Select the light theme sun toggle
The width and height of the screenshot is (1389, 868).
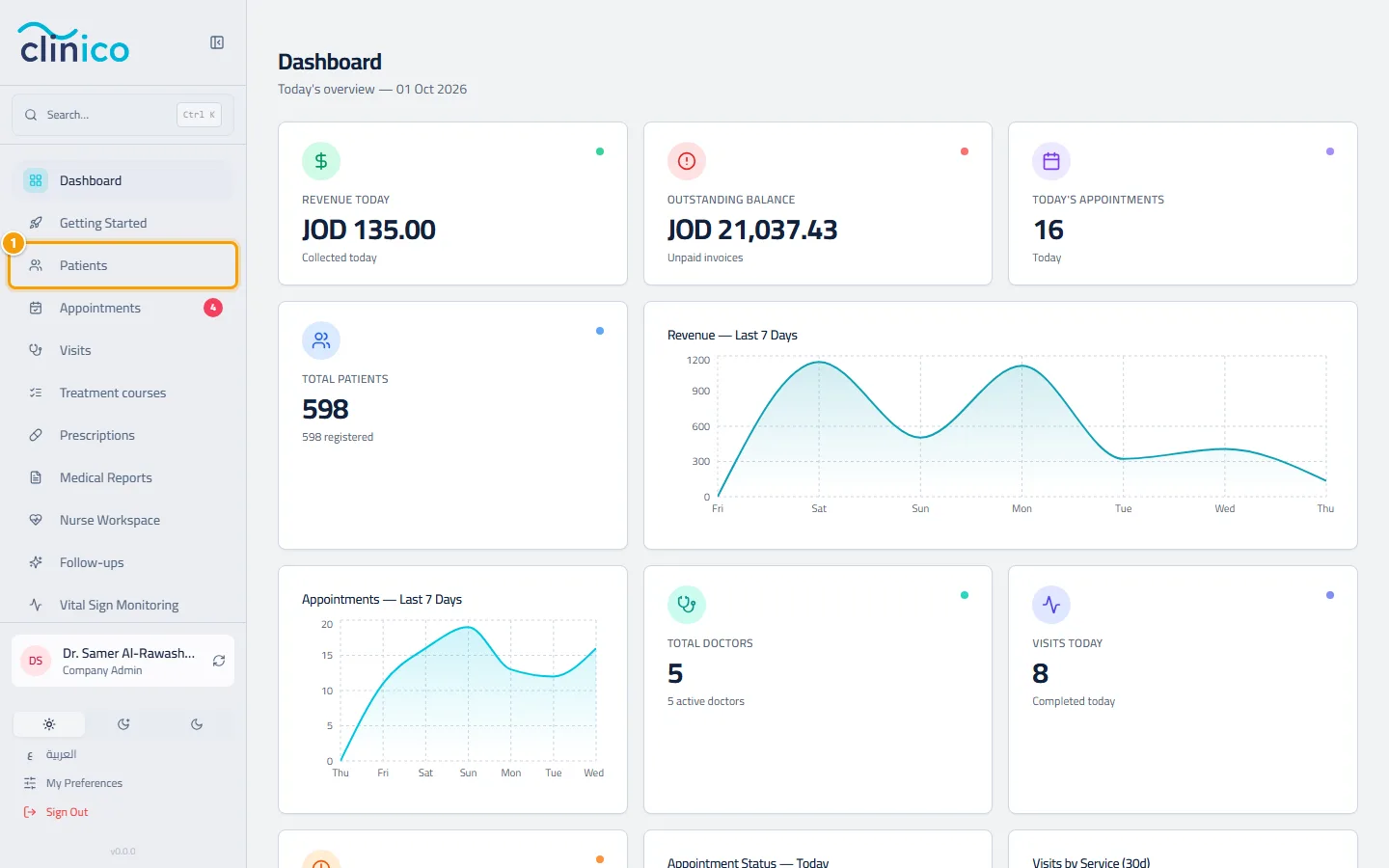(x=49, y=724)
